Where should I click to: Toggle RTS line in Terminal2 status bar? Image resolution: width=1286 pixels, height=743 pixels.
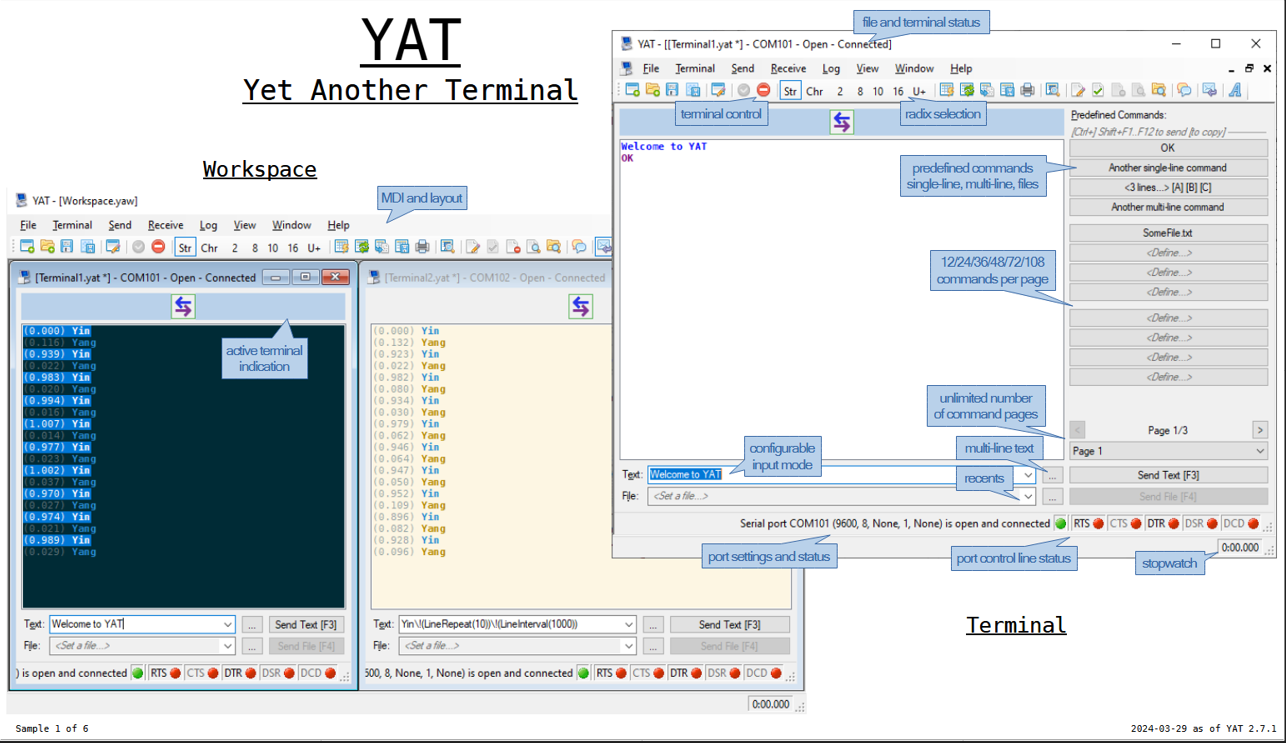click(x=612, y=673)
